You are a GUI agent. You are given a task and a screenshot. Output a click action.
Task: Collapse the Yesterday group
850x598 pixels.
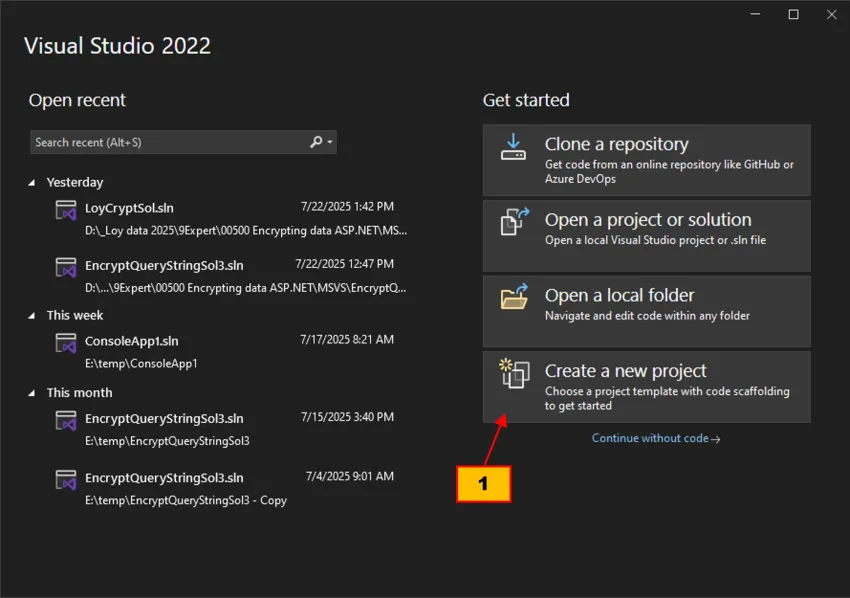pos(33,182)
